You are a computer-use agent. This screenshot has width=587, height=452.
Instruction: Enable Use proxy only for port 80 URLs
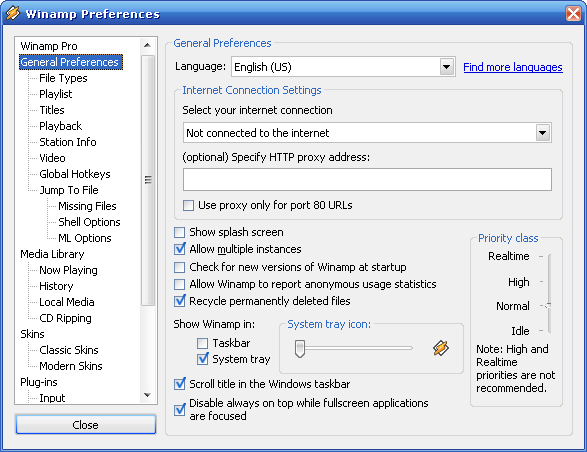pos(188,205)
